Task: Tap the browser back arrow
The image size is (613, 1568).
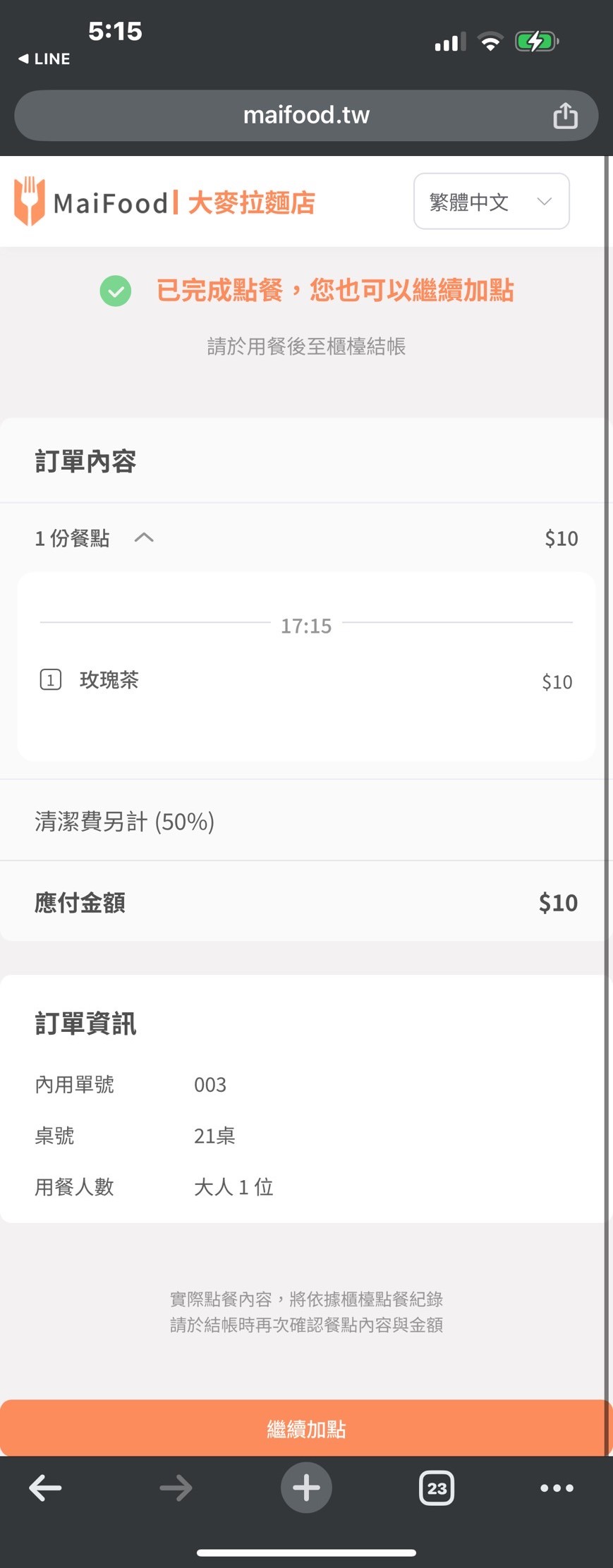Action: [x=45, y=1488]
